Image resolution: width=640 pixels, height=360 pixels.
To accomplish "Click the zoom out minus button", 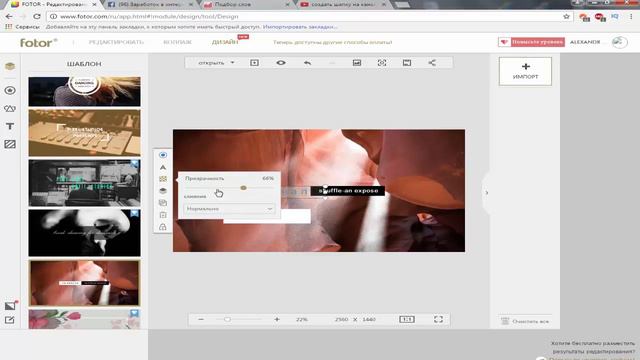I will pyautogui.click(x=201, y=319).
